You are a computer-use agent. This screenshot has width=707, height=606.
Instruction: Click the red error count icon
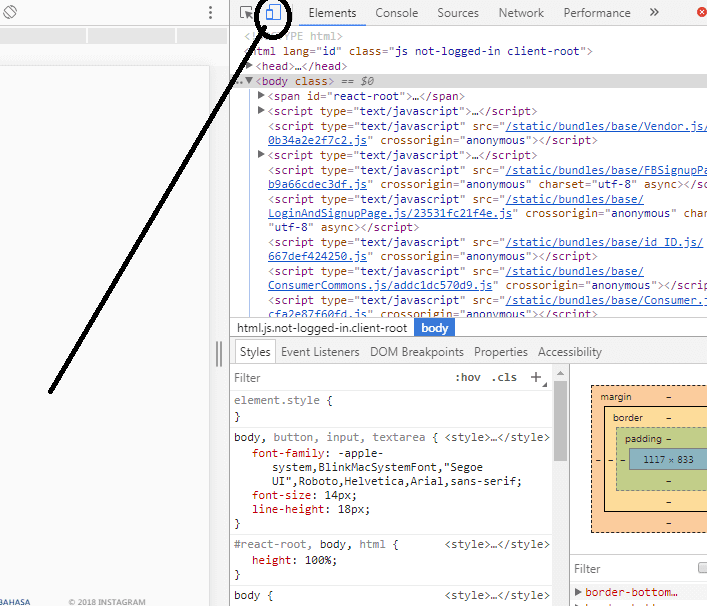coord(702,12)
